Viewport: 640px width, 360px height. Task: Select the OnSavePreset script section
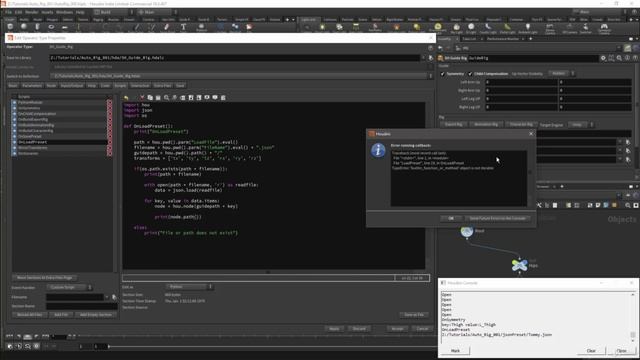click(x=60, y=136)
